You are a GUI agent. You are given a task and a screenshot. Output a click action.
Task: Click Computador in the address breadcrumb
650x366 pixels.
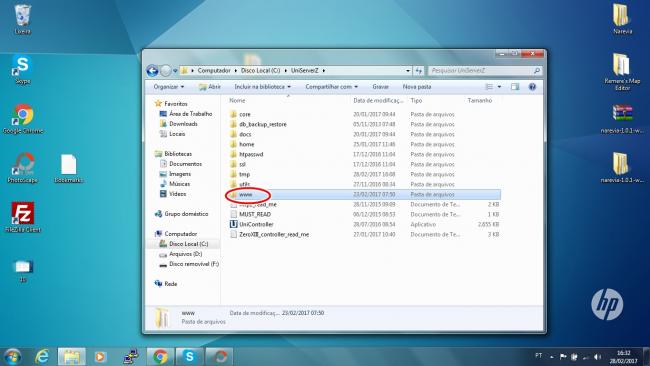(214, 70)
